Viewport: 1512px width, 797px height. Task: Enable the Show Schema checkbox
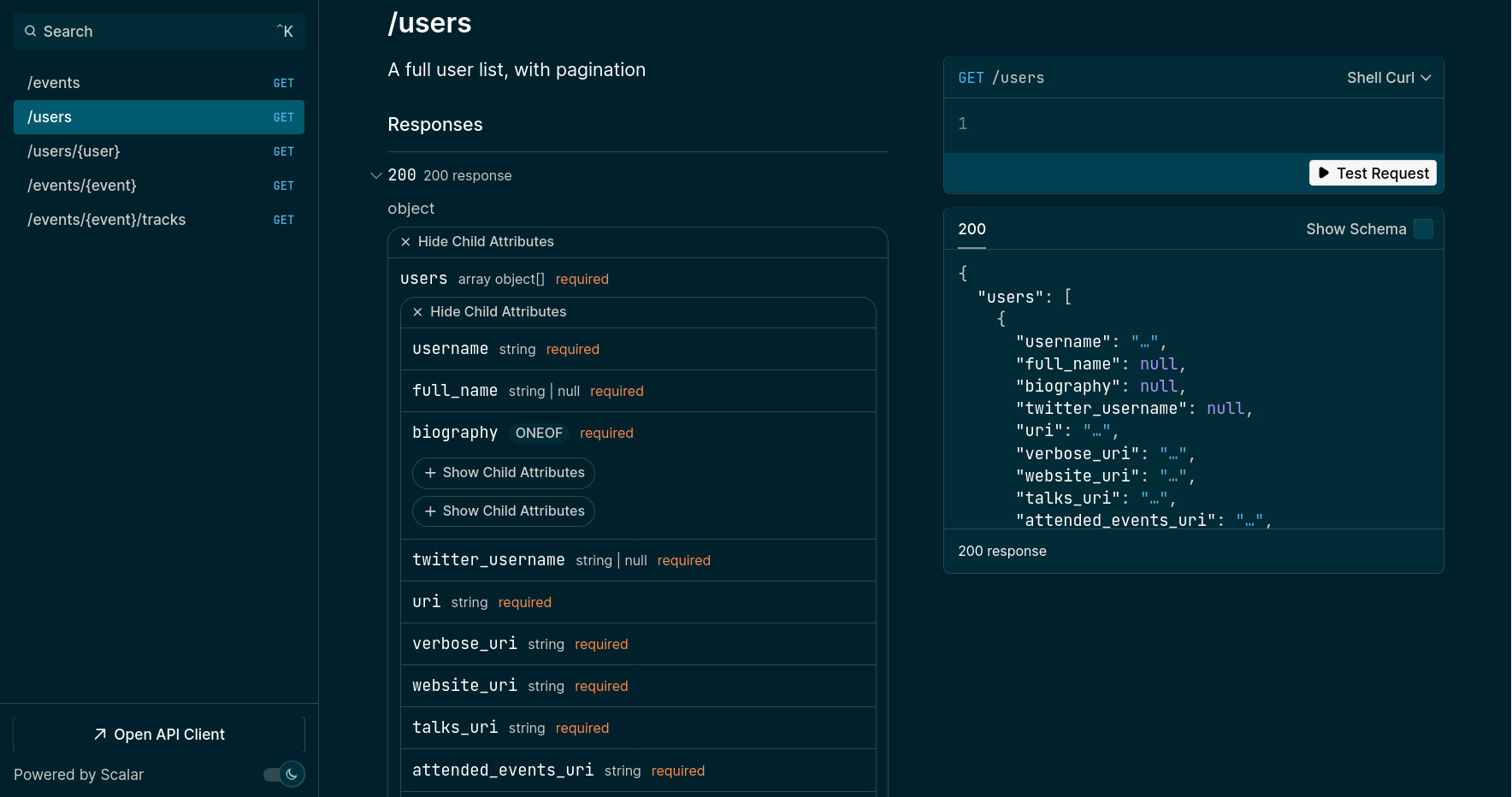(x=1423, y=229)
